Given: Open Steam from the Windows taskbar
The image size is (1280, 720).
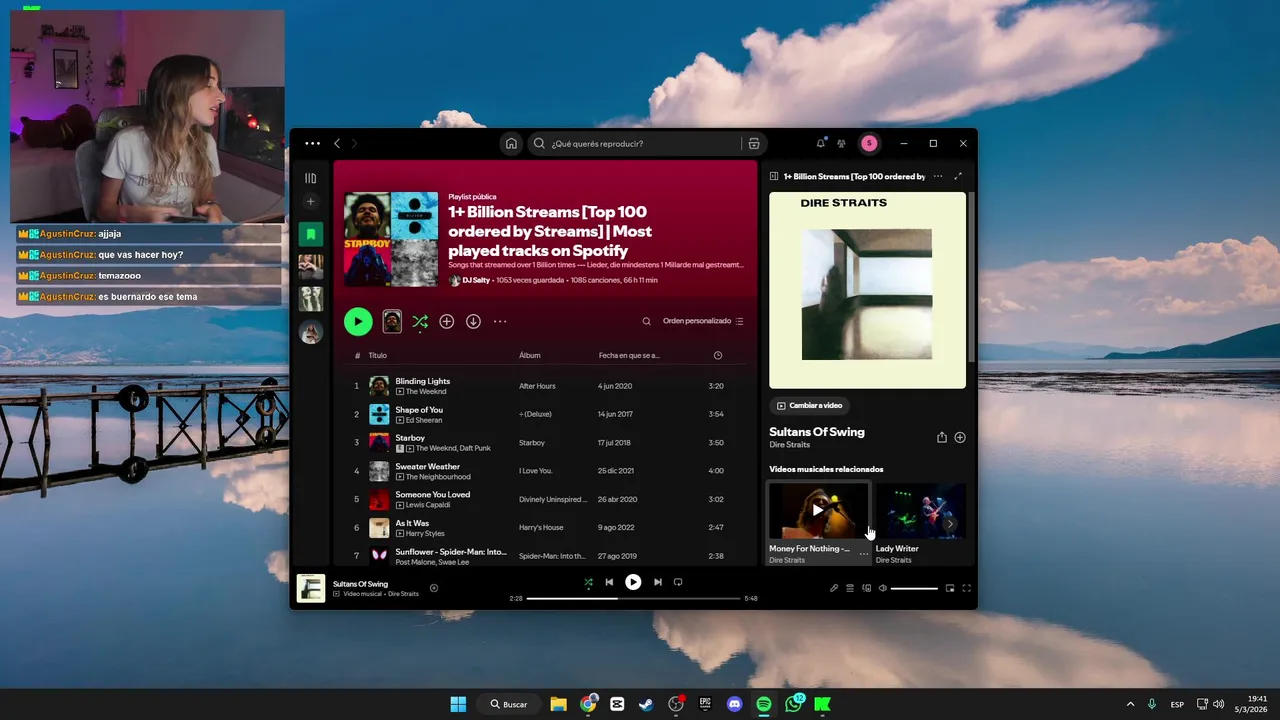Looking at the screenshot, I should tap(647, 704).
